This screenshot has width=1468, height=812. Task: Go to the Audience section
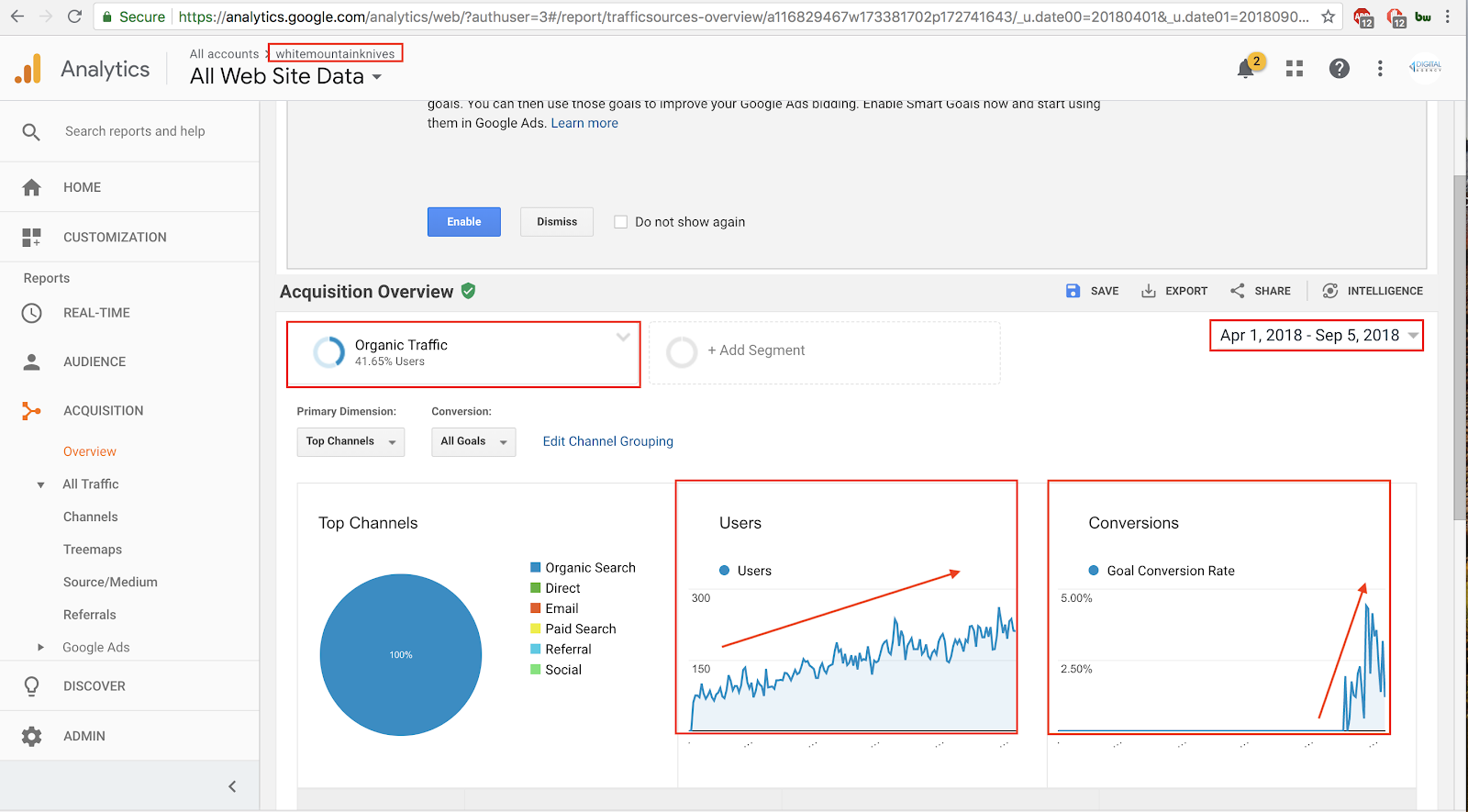(x=94, y=362)
